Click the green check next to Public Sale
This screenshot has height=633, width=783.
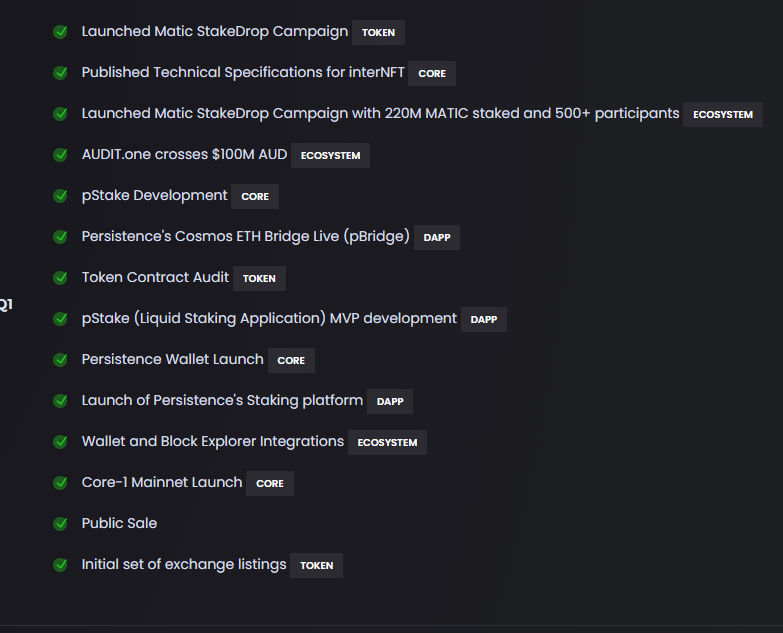point(61,524)
